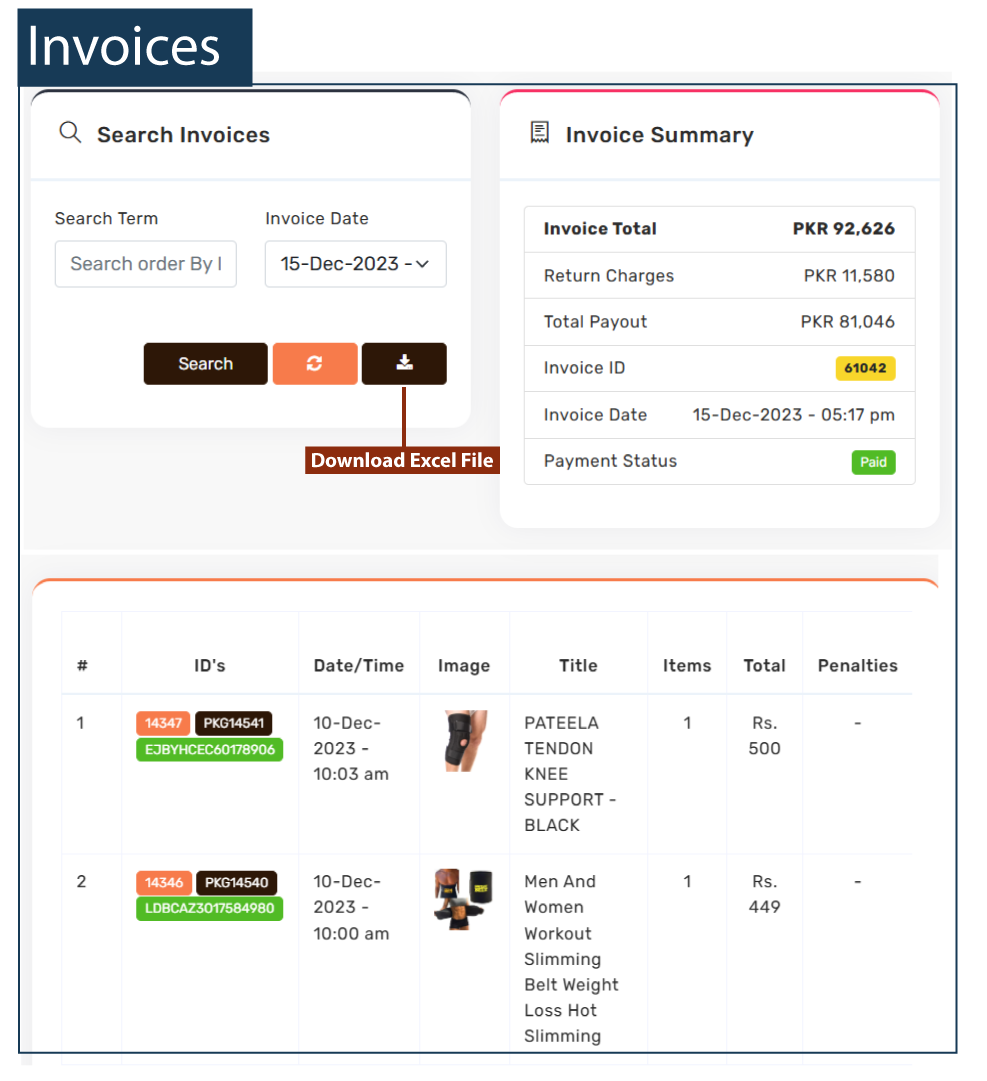Click package badge PKG14541

click(232, 724)
